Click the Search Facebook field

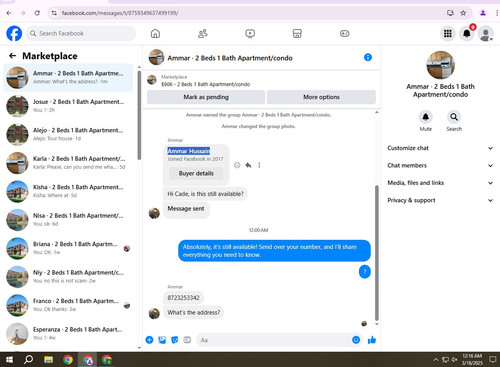point(81,33)
